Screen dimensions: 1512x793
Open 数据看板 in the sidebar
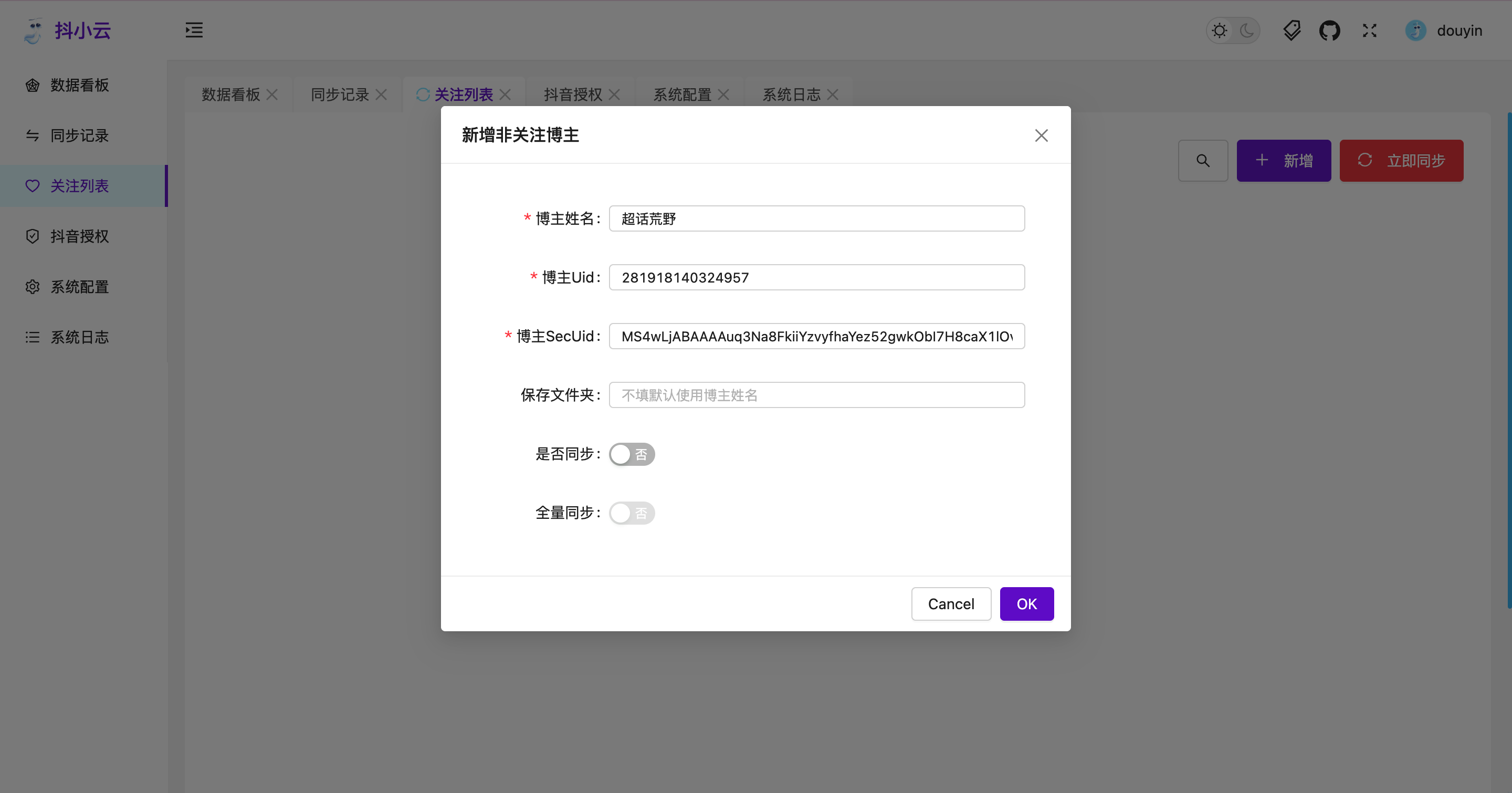point(79,85)
